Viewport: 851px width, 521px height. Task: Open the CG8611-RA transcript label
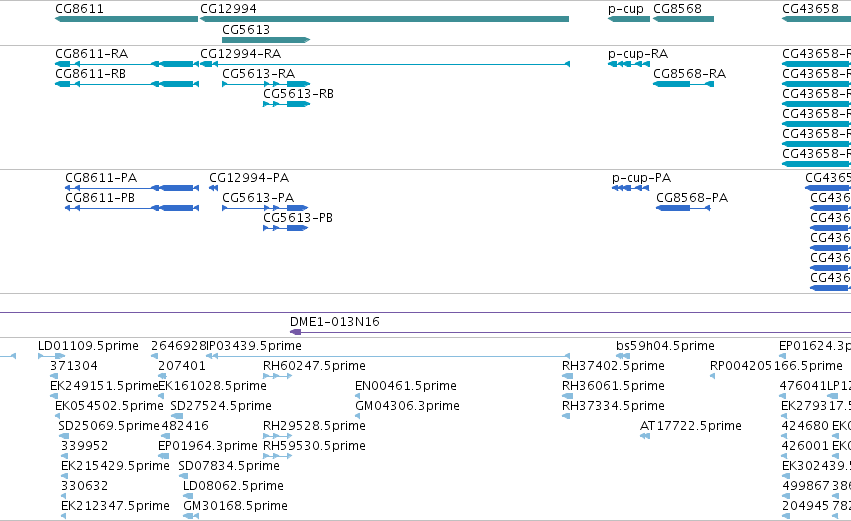pyautogui.click(x=92, y=54)
